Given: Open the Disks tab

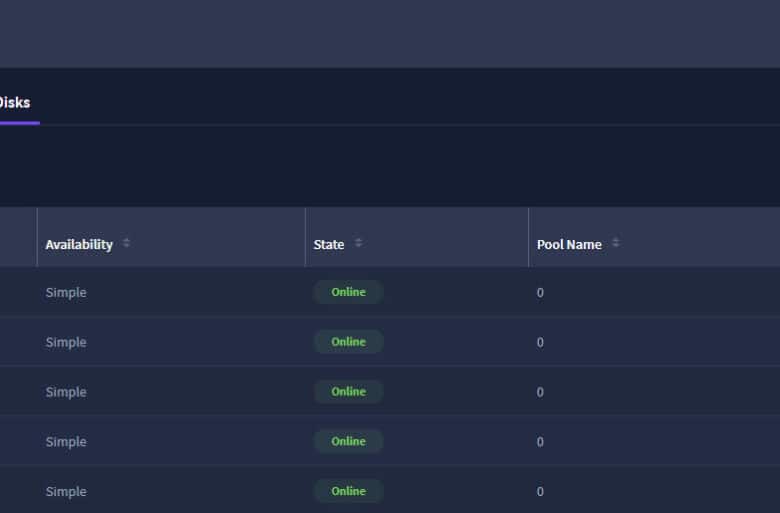Looking at the screenshot, I should click(x=14, y=103).
